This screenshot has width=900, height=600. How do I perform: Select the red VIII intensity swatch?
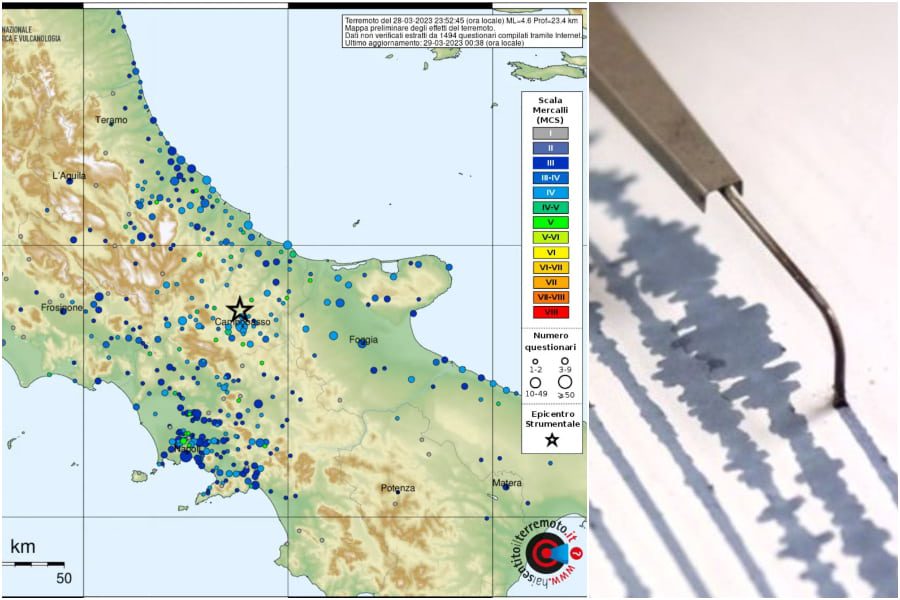point(550,312)
